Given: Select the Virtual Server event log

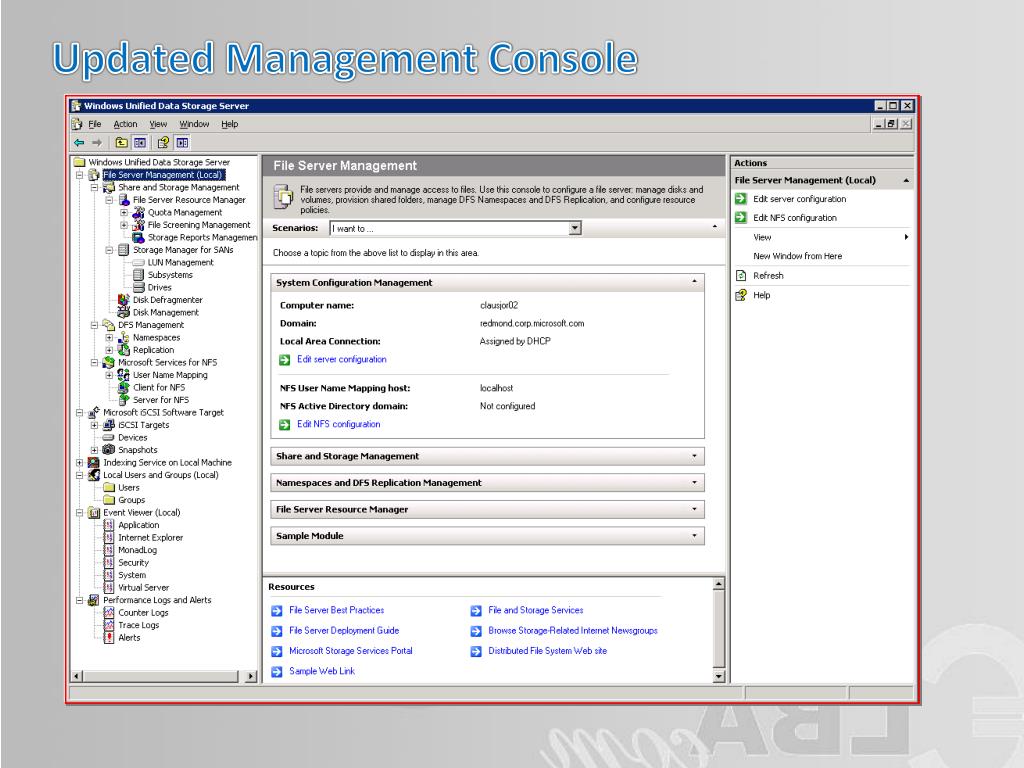Looking at the screenshot, I should coord(143,588).
